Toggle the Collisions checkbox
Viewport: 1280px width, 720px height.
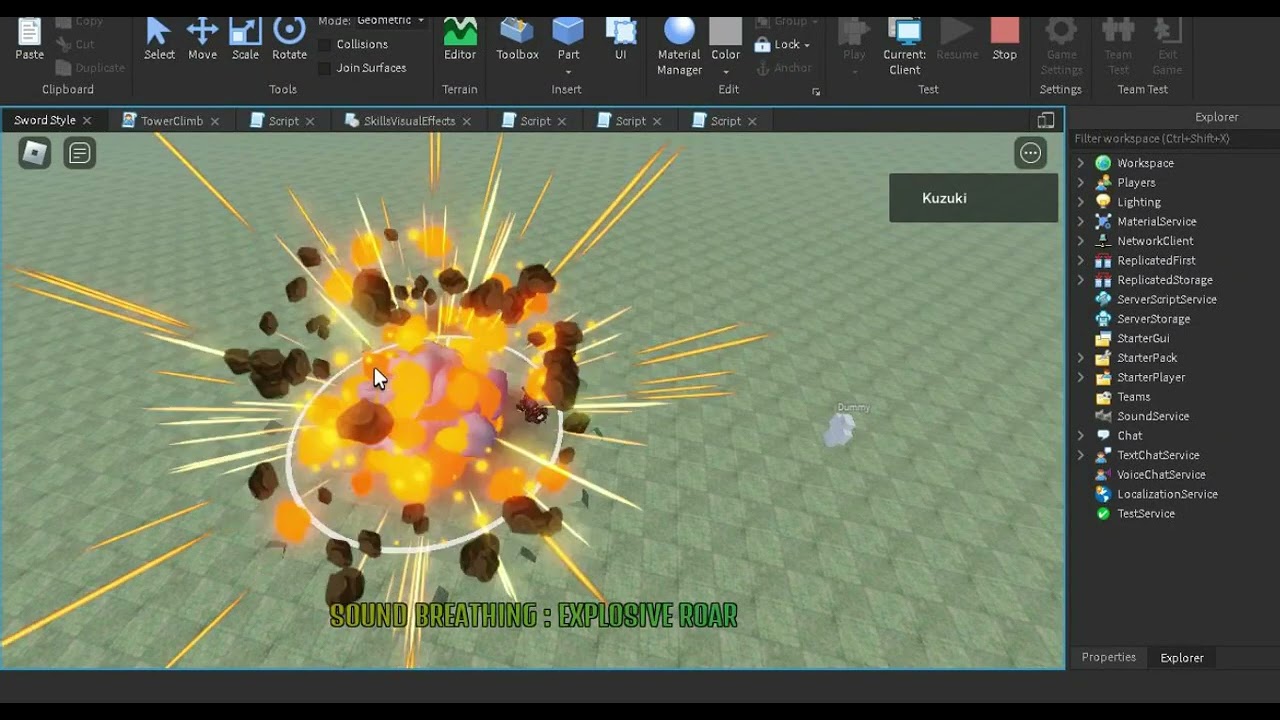point(325,44)
